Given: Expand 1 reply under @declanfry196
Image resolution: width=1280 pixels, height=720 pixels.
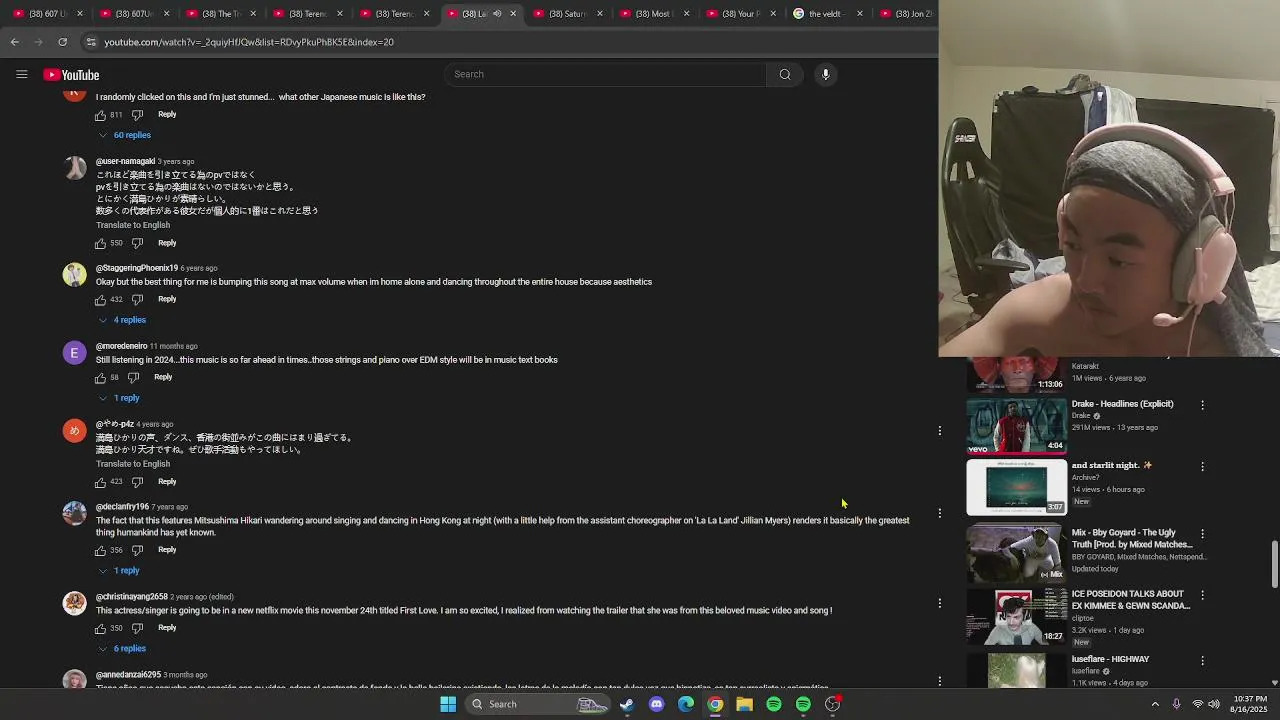Looking at the screenshot, I should click(x=119, y=571).
